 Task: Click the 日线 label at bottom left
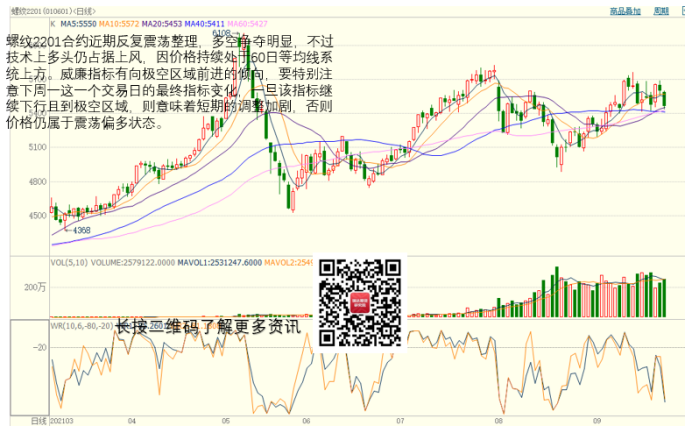click(x=38, y=420)
